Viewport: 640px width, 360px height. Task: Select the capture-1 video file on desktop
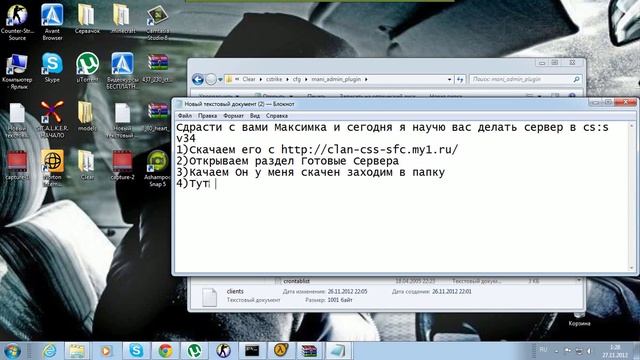coord(17,166)
